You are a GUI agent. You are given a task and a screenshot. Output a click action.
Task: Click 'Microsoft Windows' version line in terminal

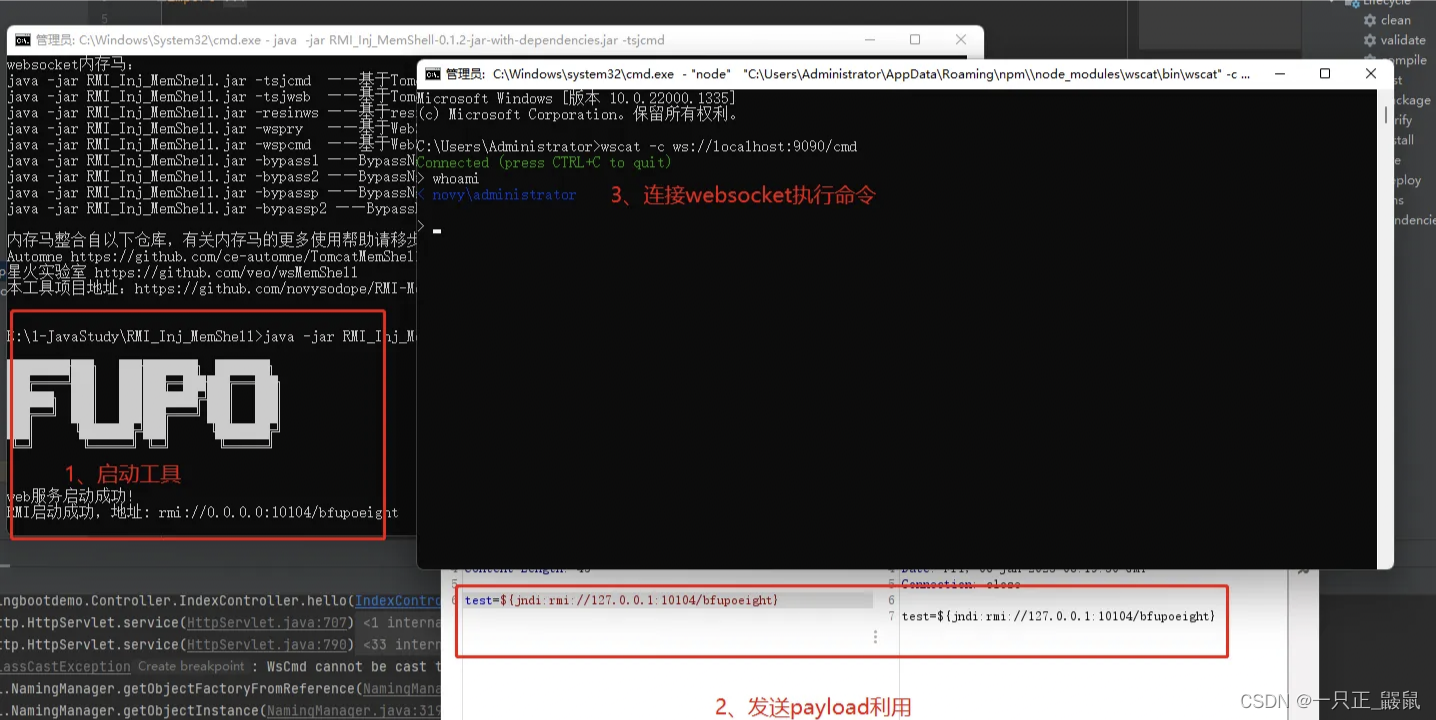pyautogui.click(x=576, y=99)
